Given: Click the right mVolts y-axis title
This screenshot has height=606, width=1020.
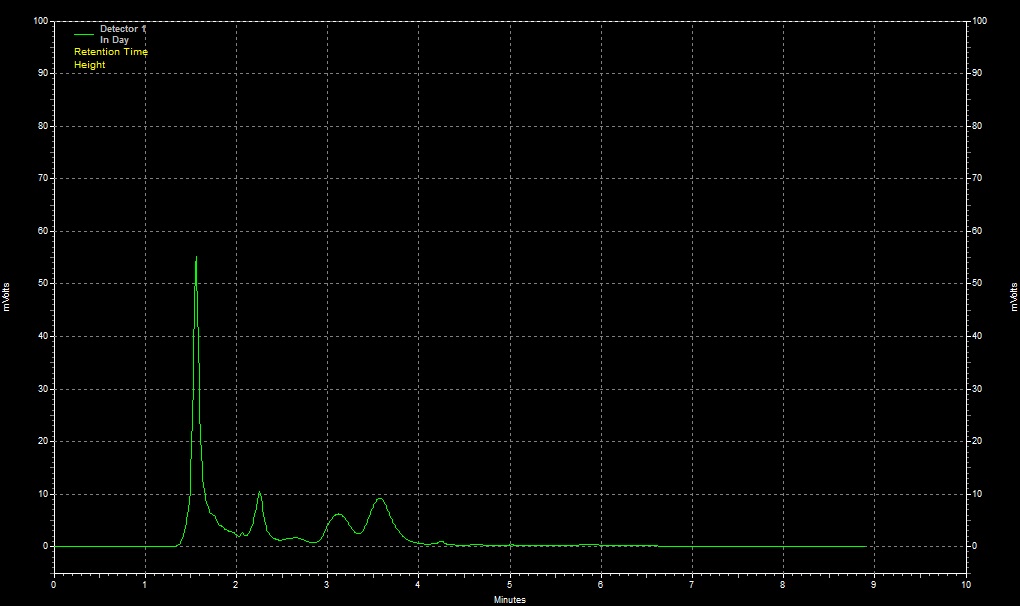Looking at the screenshot, I should click(x=1012, y=297).
